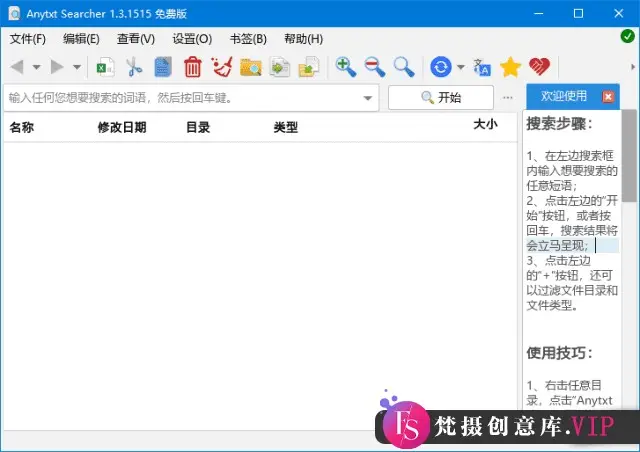Export results to Excel icon
The image size is (640, 452).
[x=105, y=67]
